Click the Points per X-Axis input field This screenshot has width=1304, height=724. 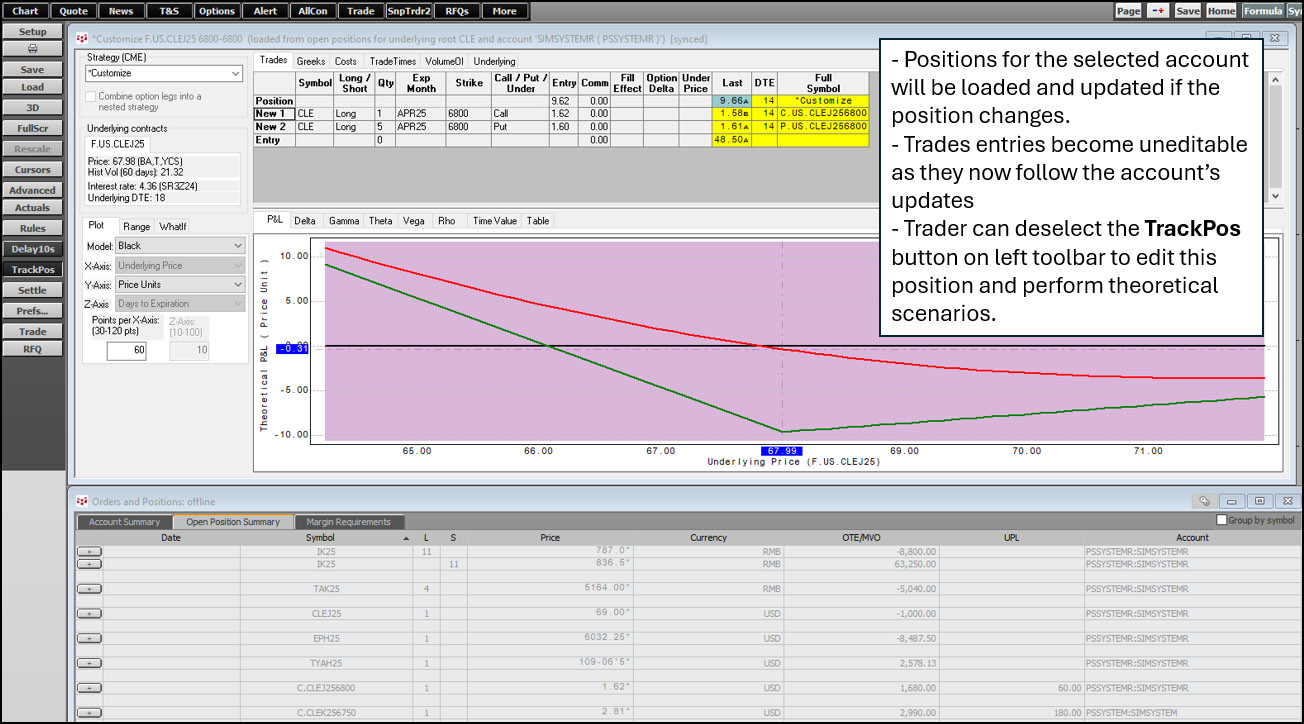pyautogui.click(x=126, y=350)
